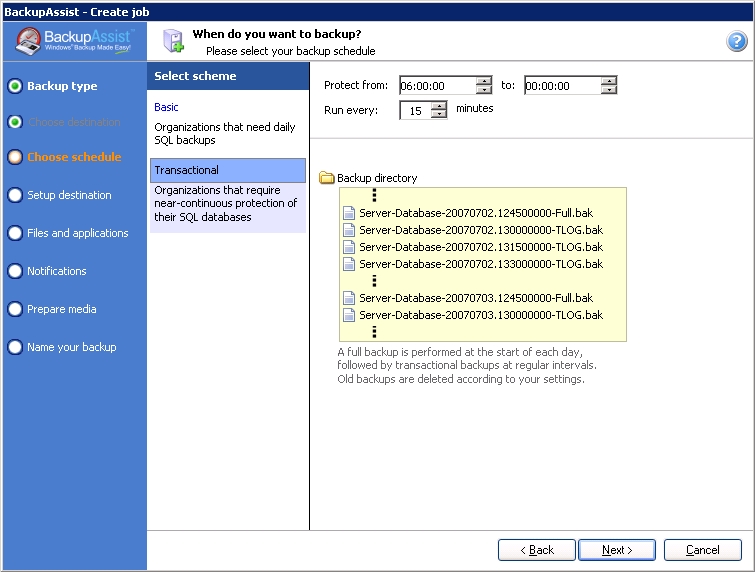Choose the Basic scheme
This screenshot has height=572, width=755.
pos(166,107)
